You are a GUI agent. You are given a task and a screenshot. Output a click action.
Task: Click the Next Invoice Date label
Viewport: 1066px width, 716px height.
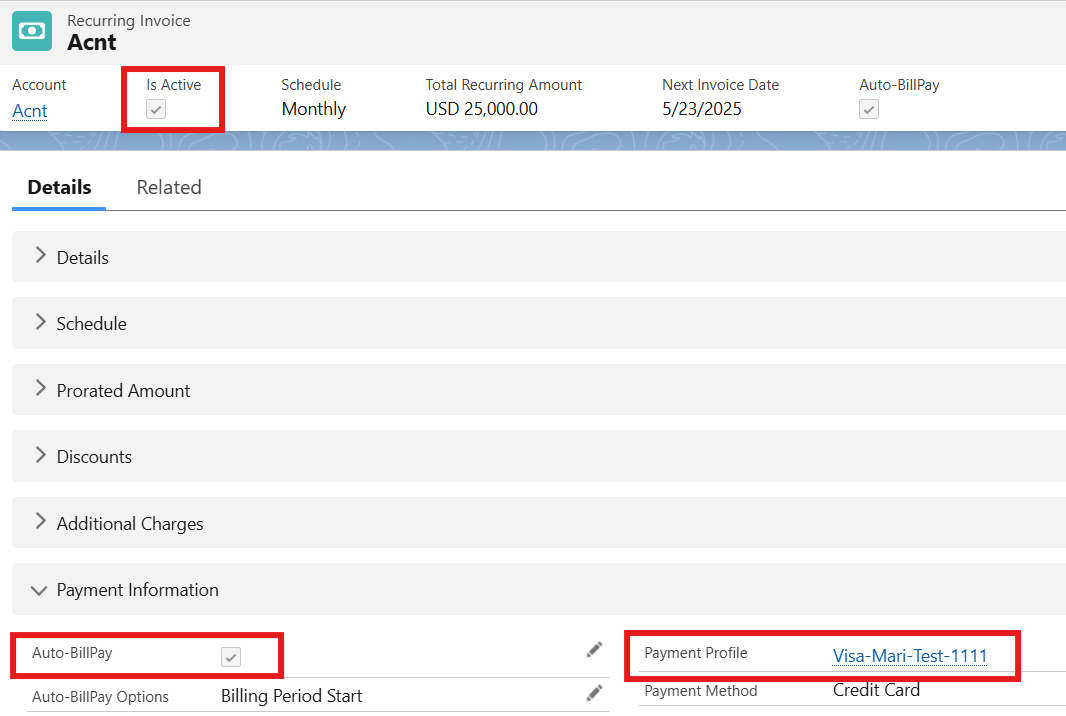coord(721,84)
